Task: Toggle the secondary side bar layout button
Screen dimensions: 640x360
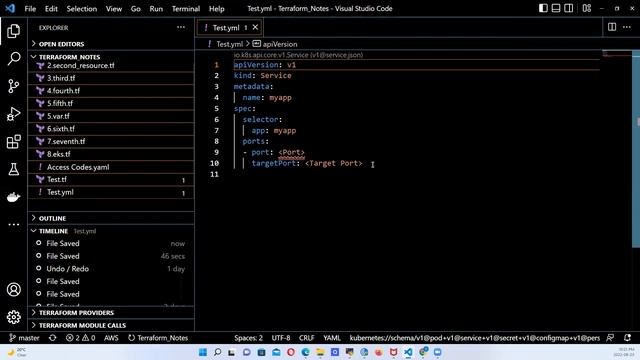Action: pos(568,8)
